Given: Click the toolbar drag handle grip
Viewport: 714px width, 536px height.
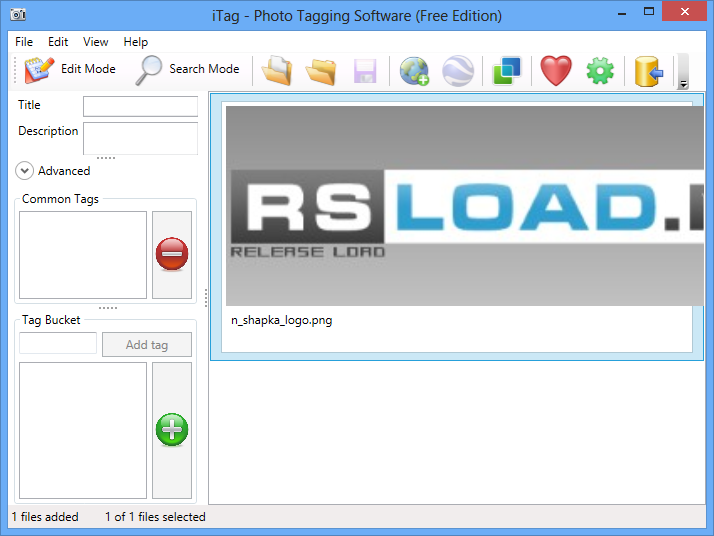Looking at the screenshot, I should (15, 70).
